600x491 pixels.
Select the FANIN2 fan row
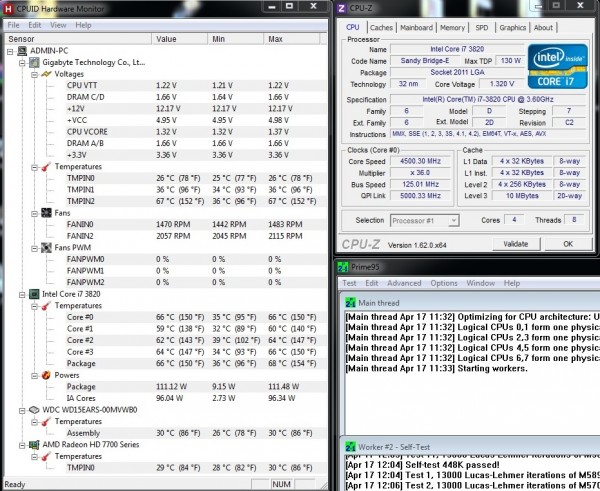click(196, 236)
